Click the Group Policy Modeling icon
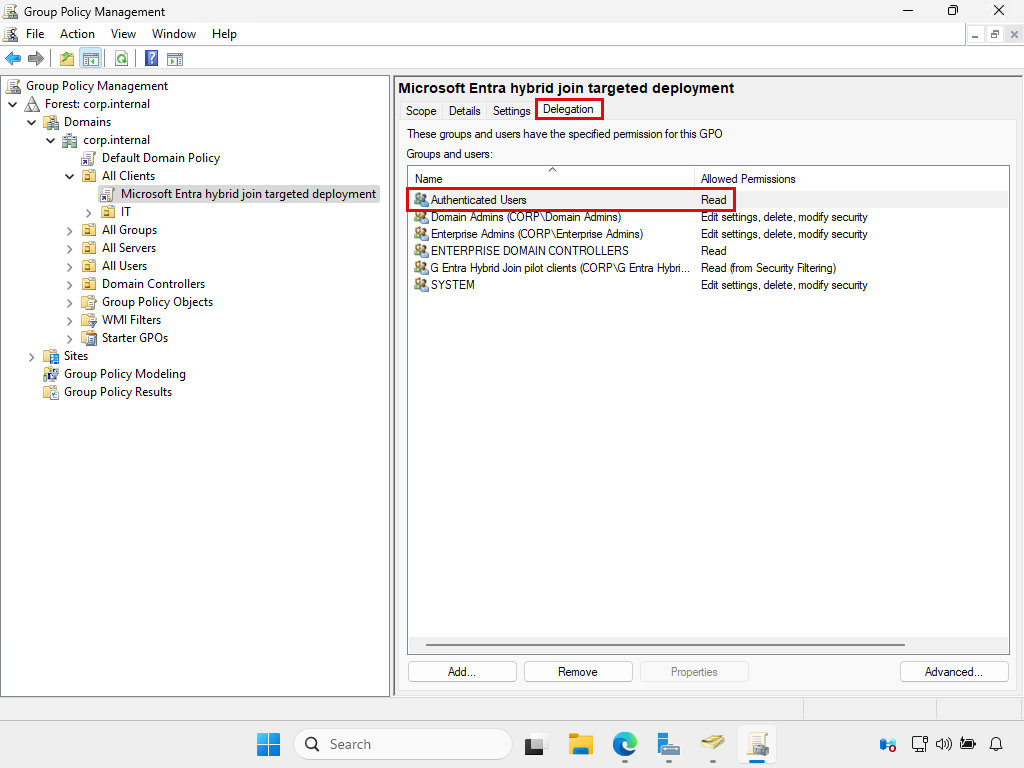The width and height of the screenshot is (1024, 768). click(51, 374)
